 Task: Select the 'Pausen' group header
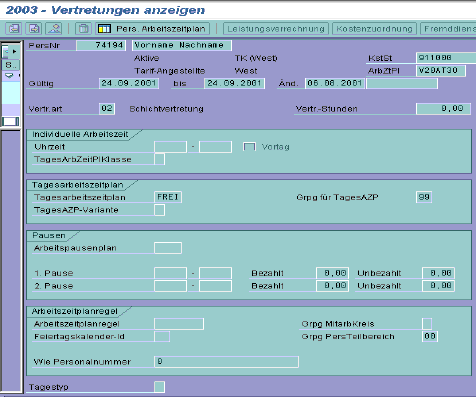point(49,236)
